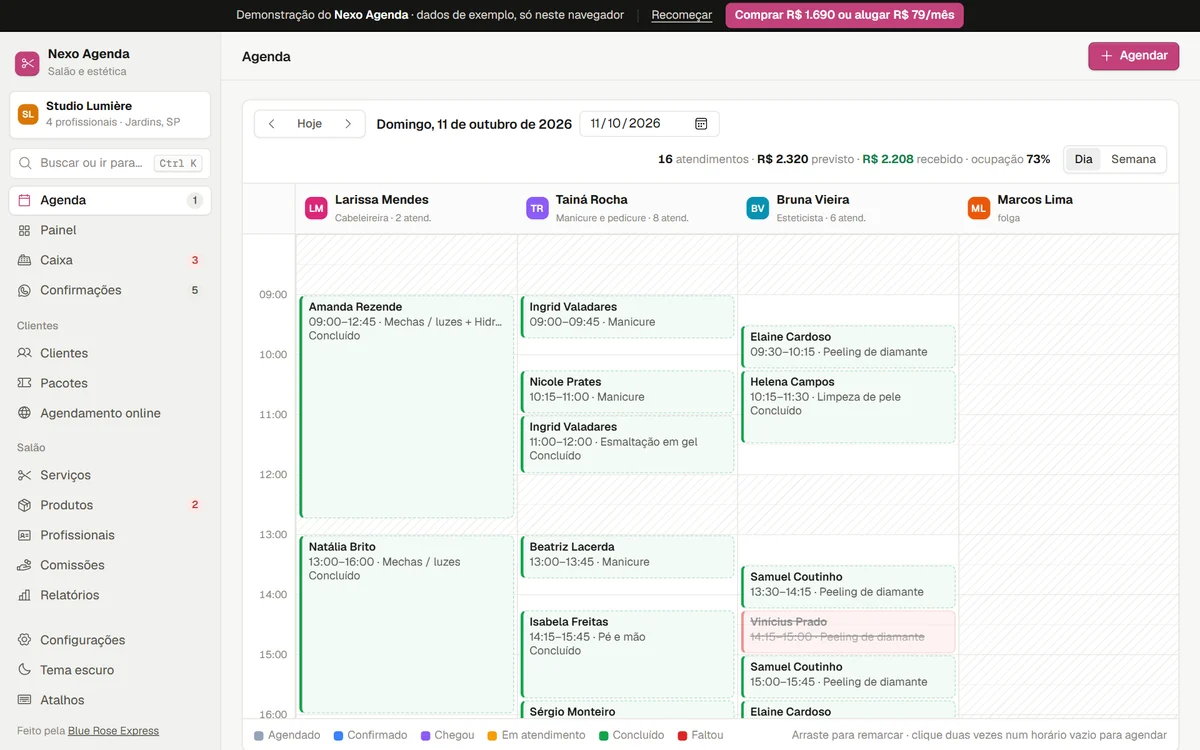Click the gear icon beside Configurações

25,640
